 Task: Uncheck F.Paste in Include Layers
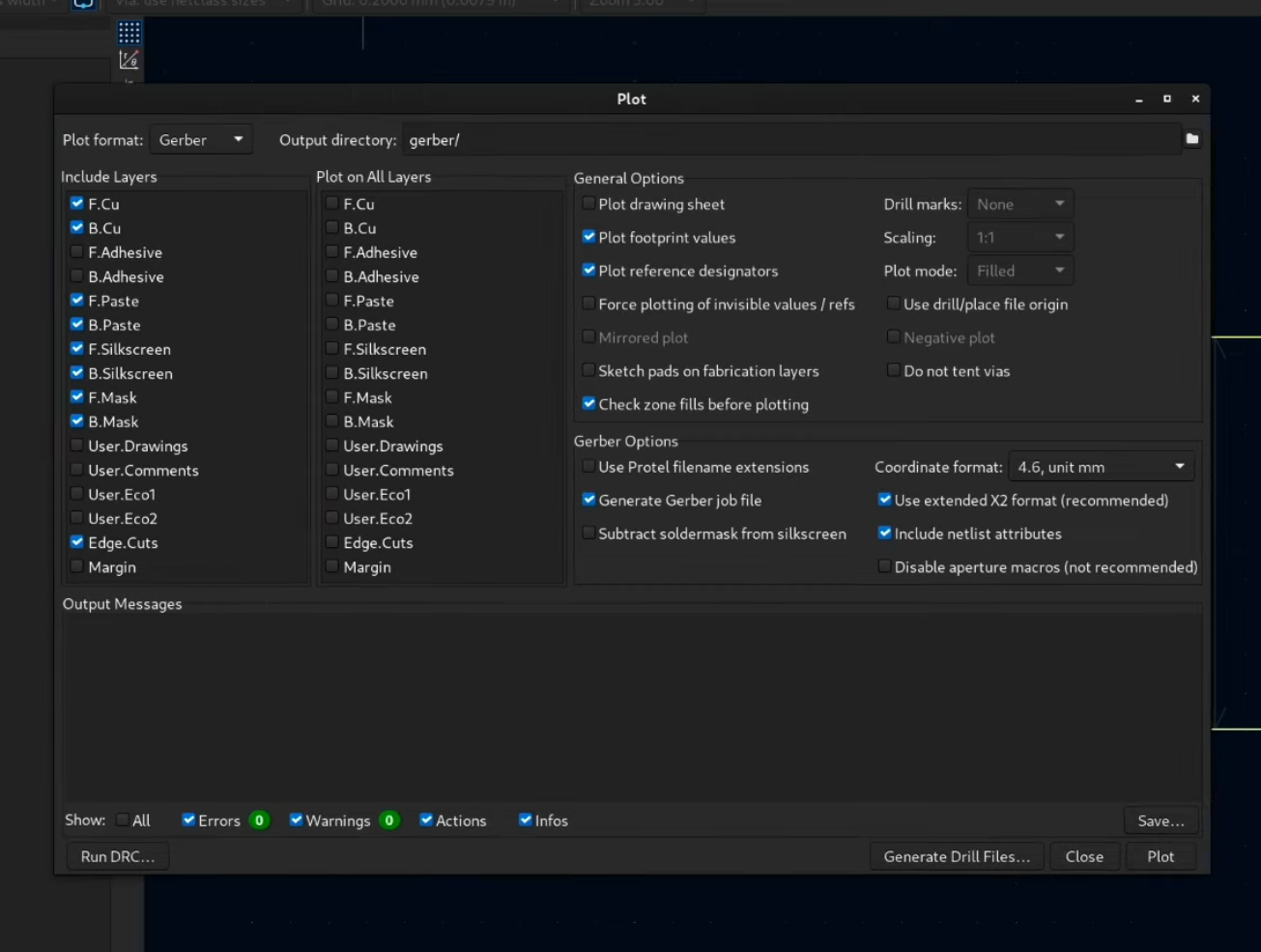pos(77,301)
